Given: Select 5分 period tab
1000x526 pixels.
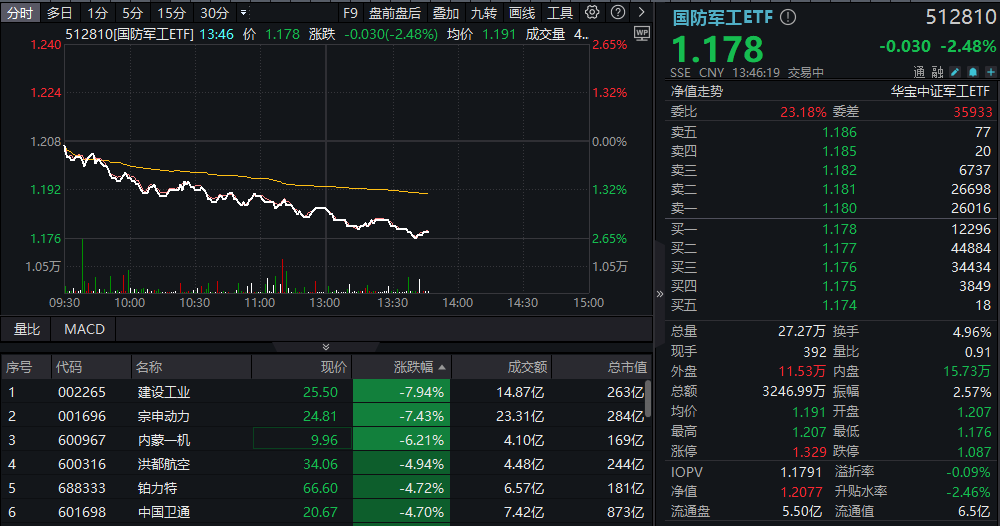Looking at the screenshot, I should point(133,13).
